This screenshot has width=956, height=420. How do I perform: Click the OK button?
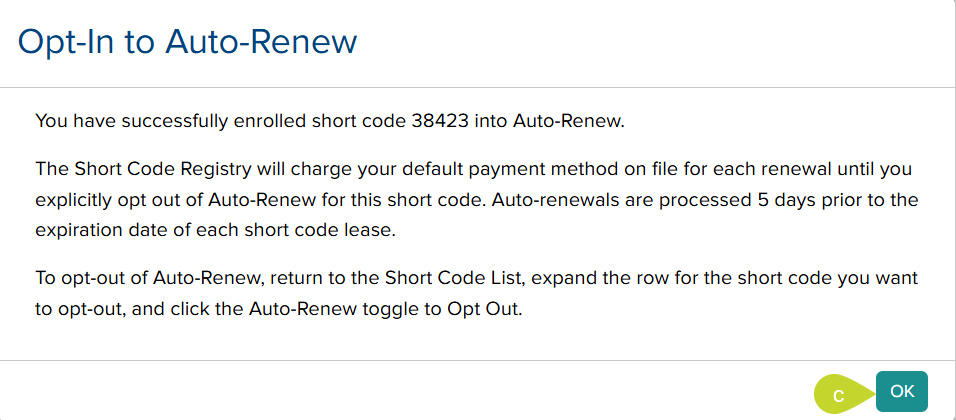click(x=901, y=391)
